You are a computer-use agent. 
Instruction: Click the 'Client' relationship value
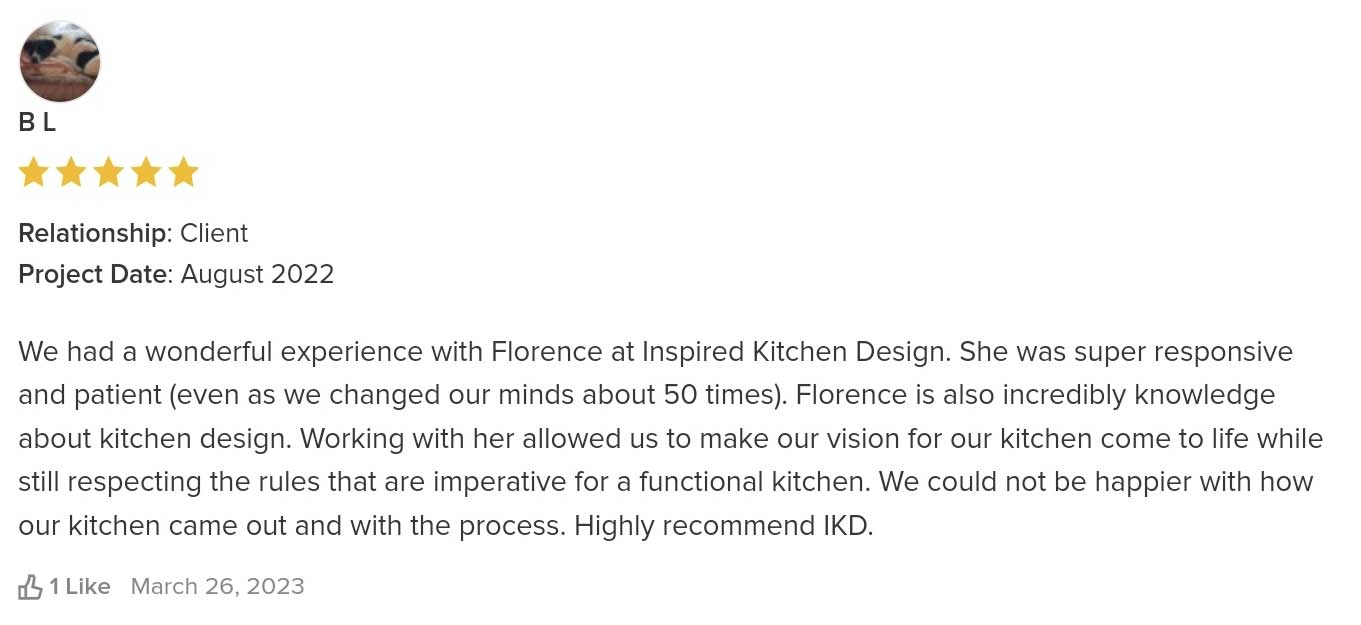tap(214, 233)
